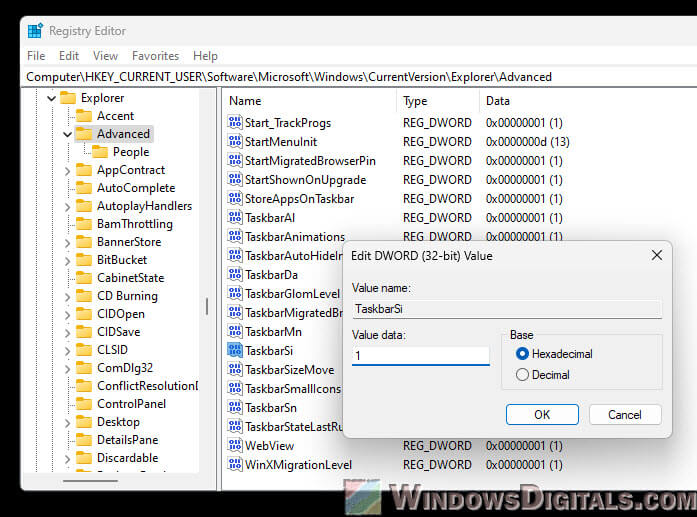The width and height of the screenshot is (697, 517).
Task: Collapse the Explorer key in tree
Action: coord(52,98)
